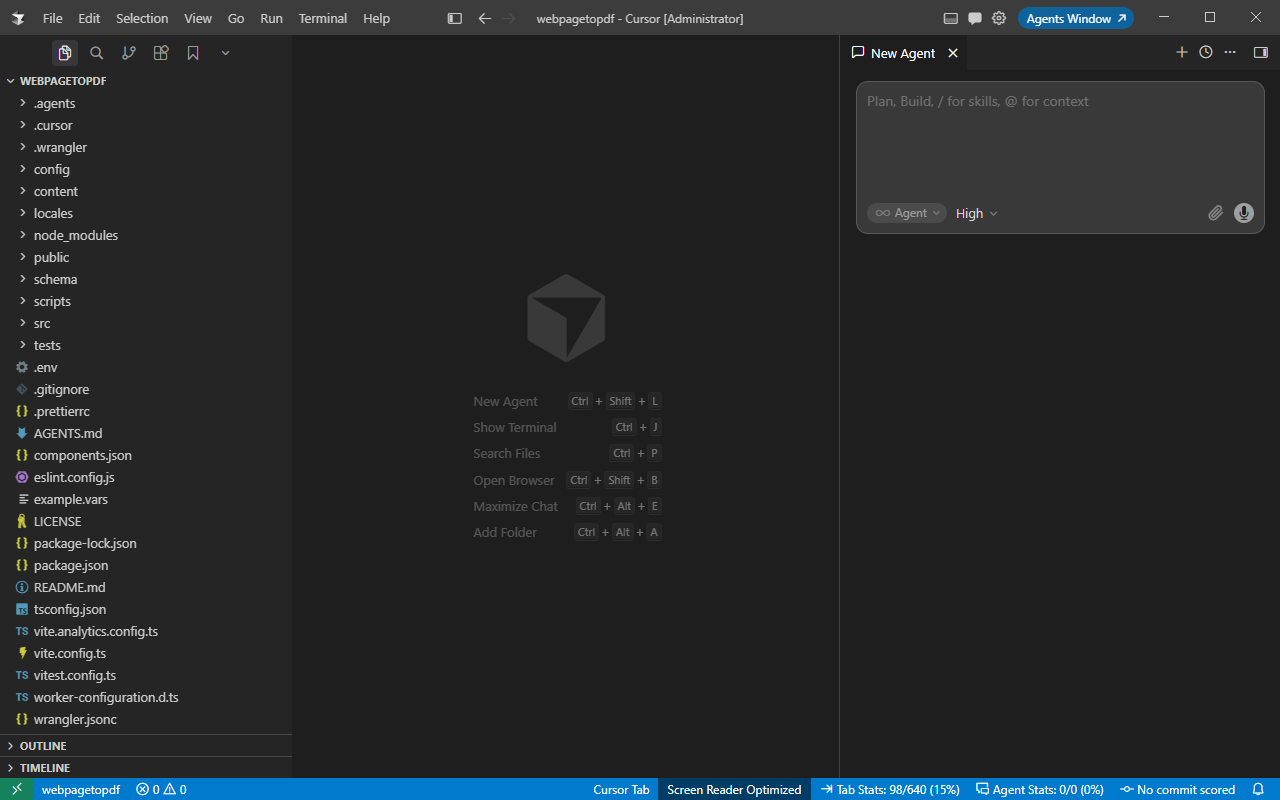
Task: Start voice input with microphone icon
Action: pyautogui.click(x=1244, y=213)
